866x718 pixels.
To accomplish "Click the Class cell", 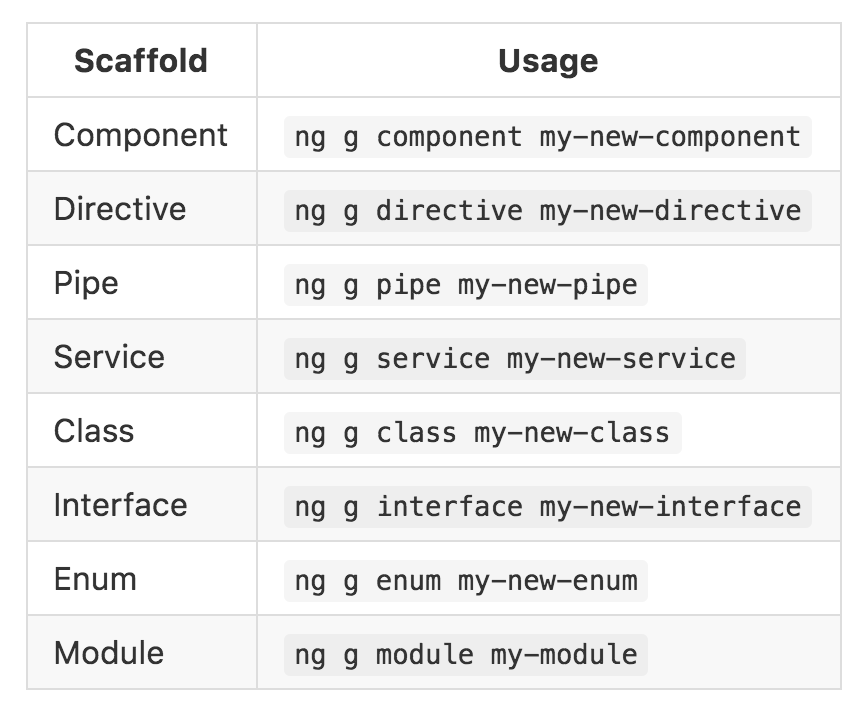I will pos(94,431).
